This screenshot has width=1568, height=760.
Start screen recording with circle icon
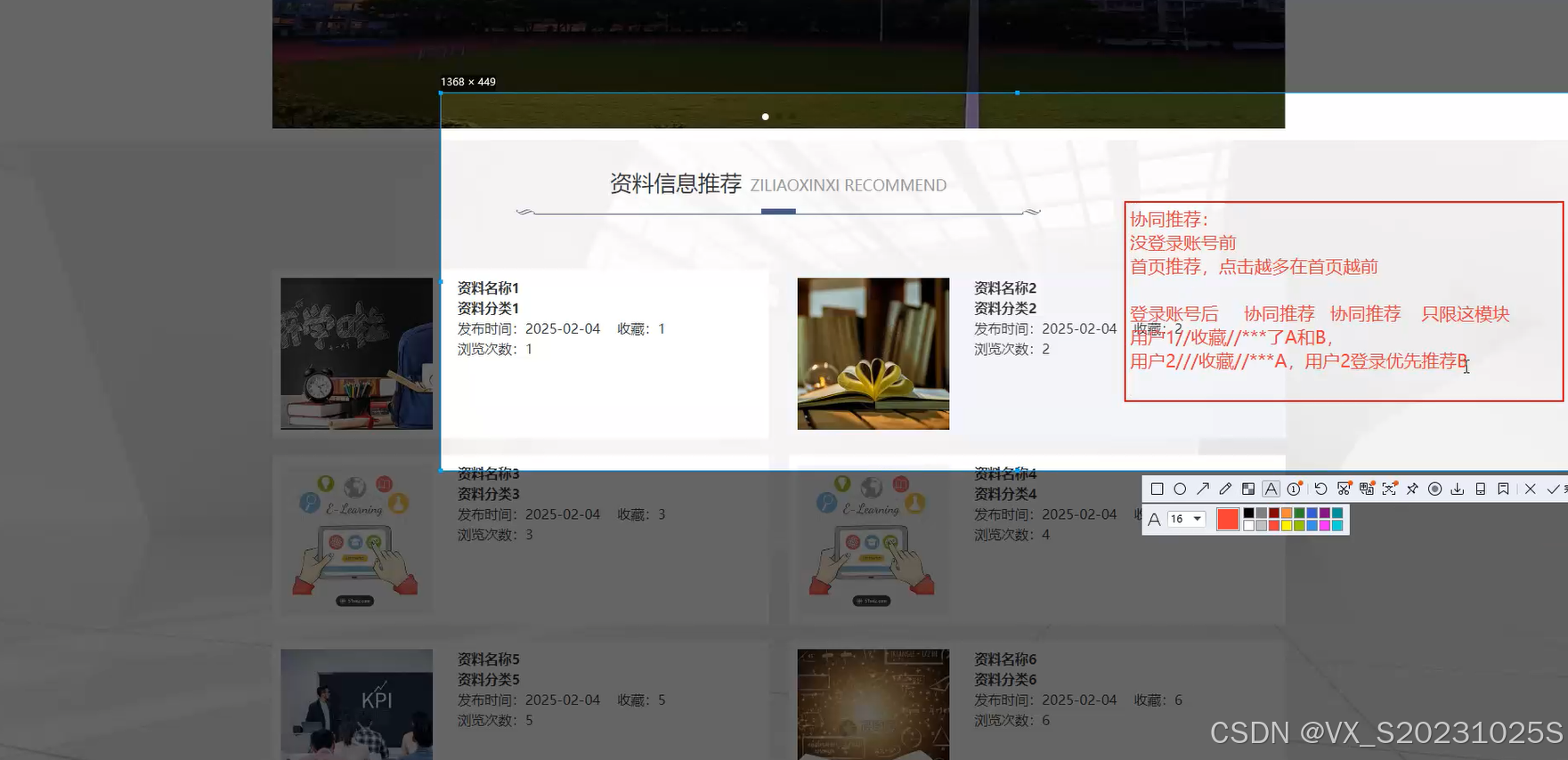click(x=1434, y=489)
